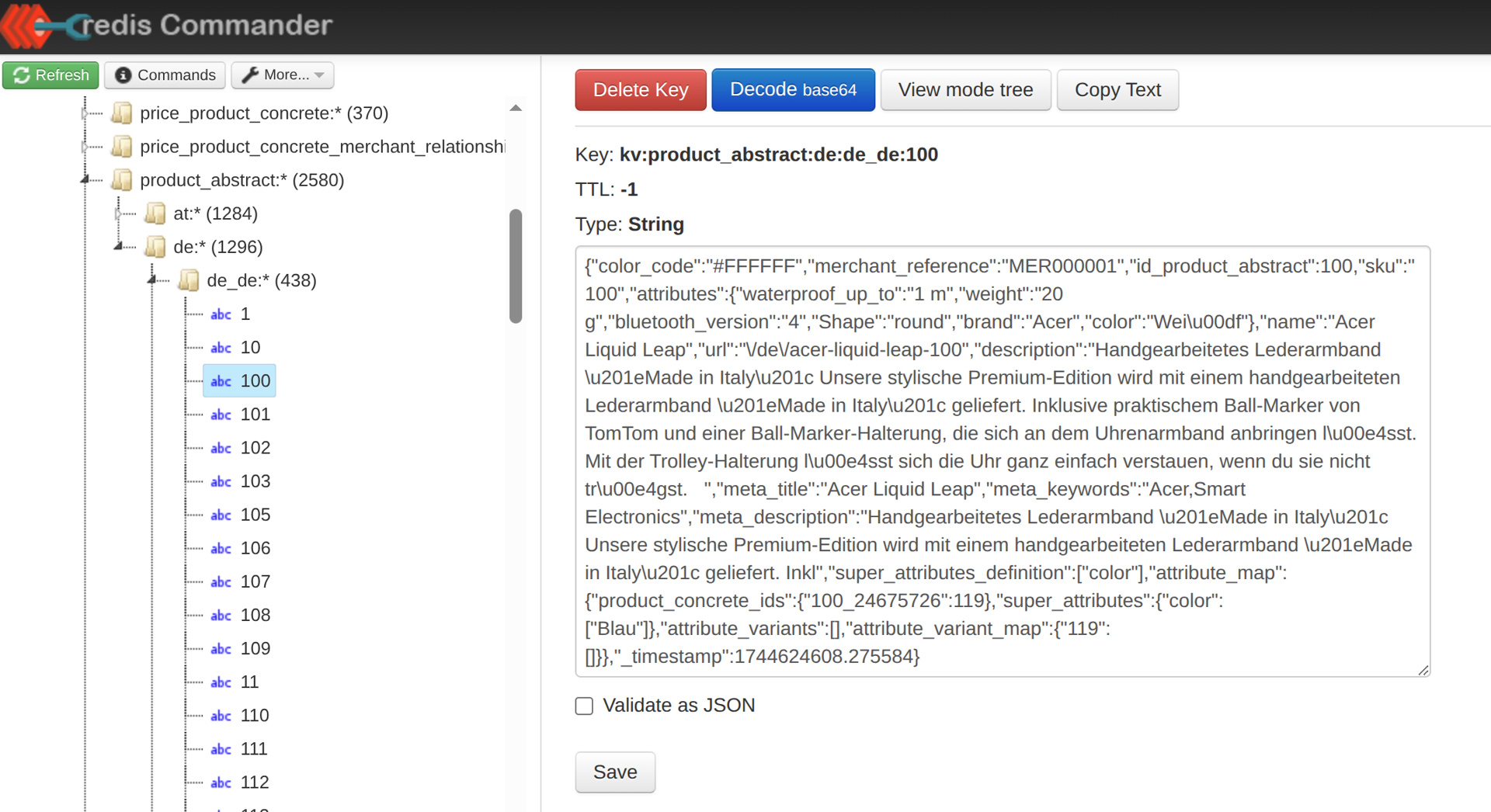
Task: Click inside the key value text area
Action: coord(1003,461)
